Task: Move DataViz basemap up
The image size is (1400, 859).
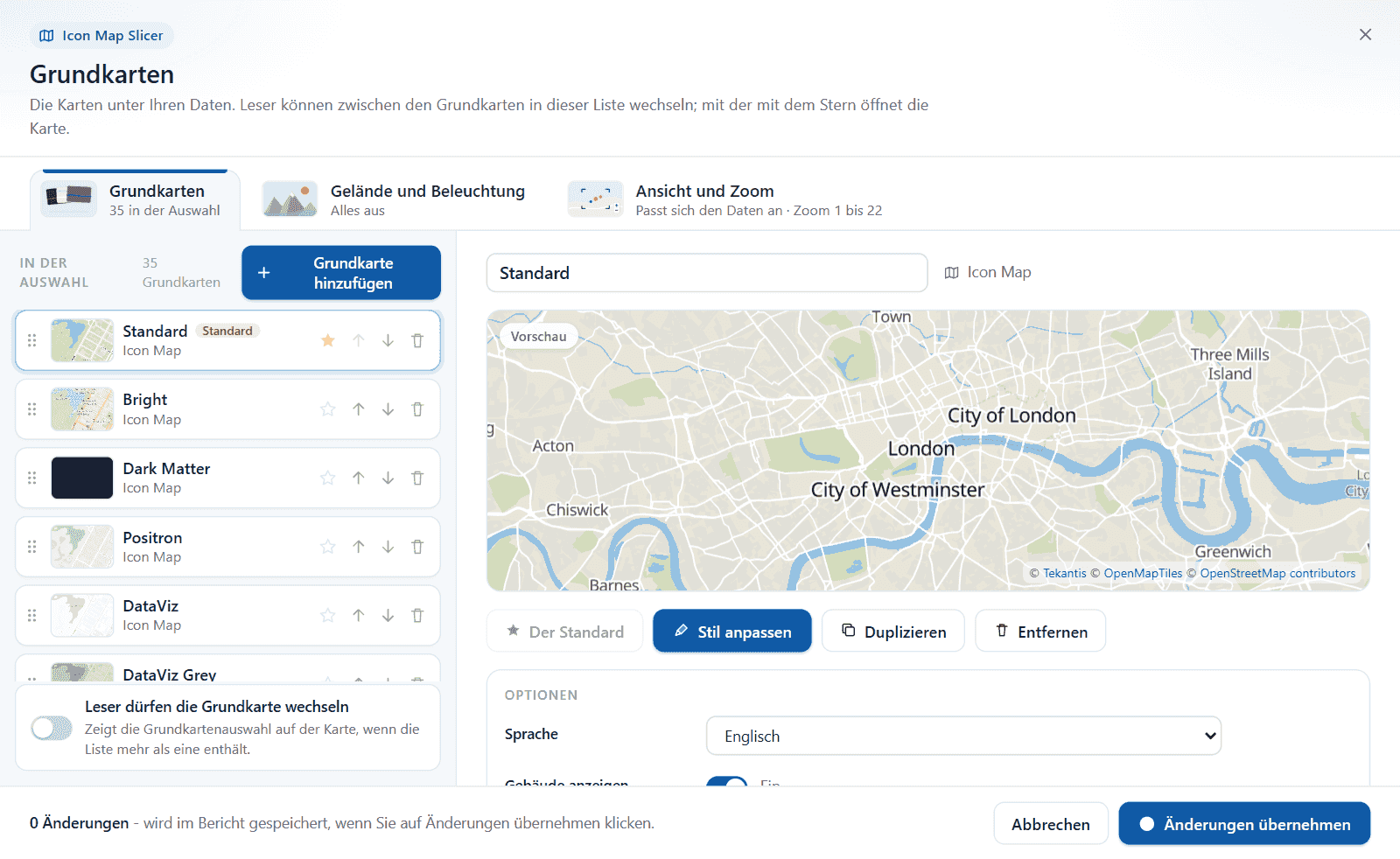Action: point(359,615)
